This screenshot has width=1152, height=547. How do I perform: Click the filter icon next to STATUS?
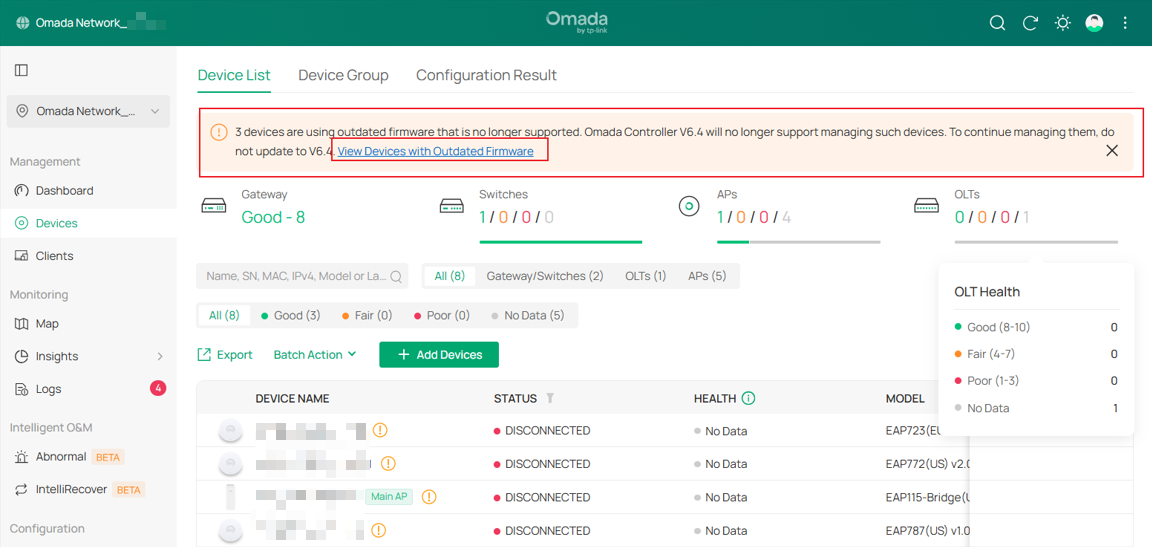(x=550, y=399)
